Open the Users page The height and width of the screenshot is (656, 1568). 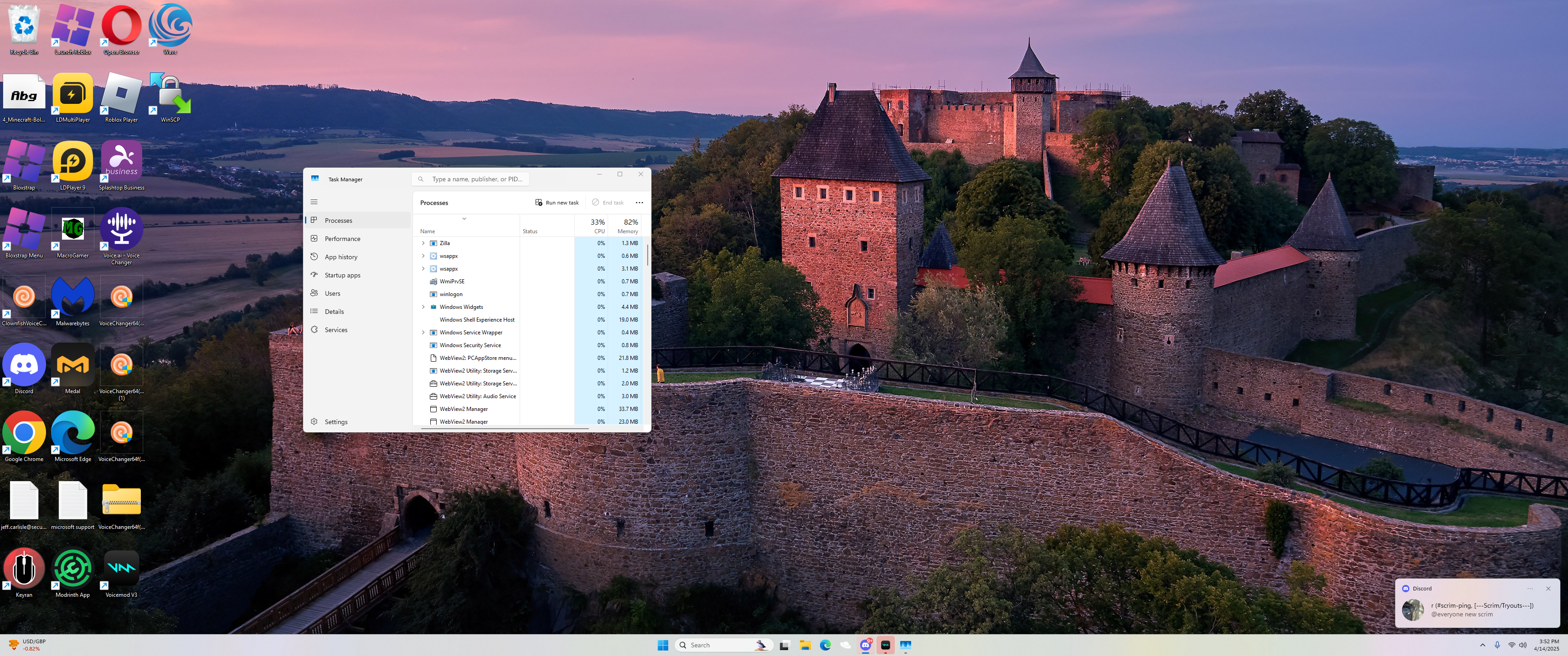pos(332,293)
